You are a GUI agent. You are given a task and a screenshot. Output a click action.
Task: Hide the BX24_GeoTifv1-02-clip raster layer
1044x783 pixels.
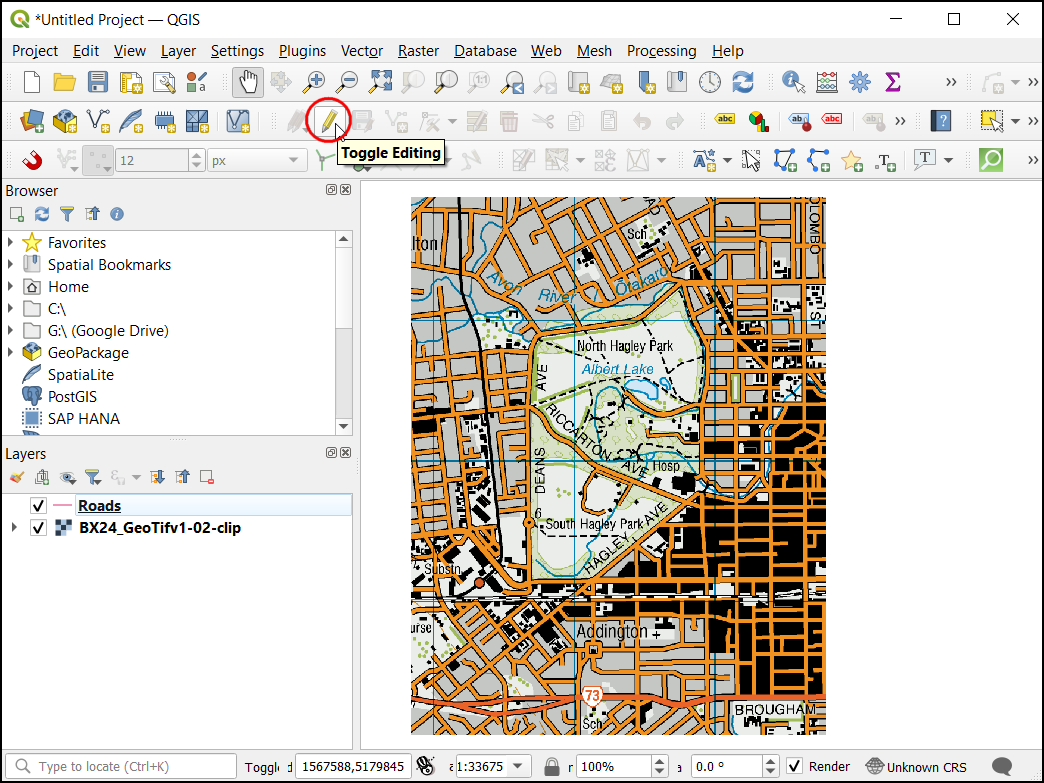39,528
